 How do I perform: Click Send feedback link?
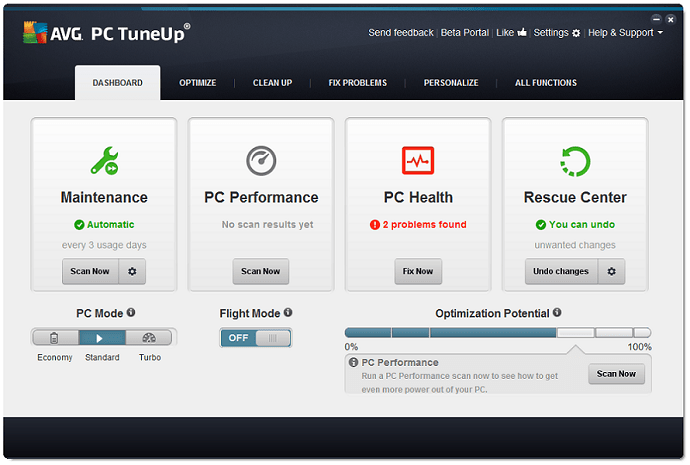coord(401,33)
